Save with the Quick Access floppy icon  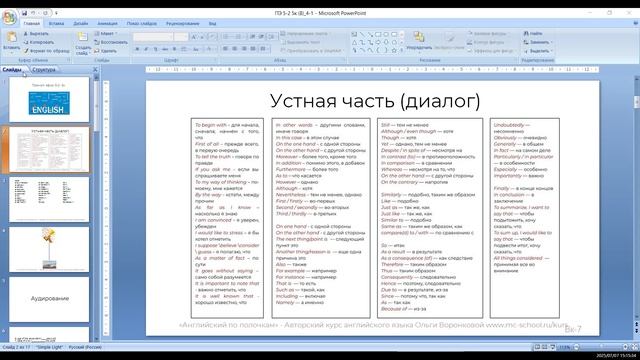click(24, 13)
